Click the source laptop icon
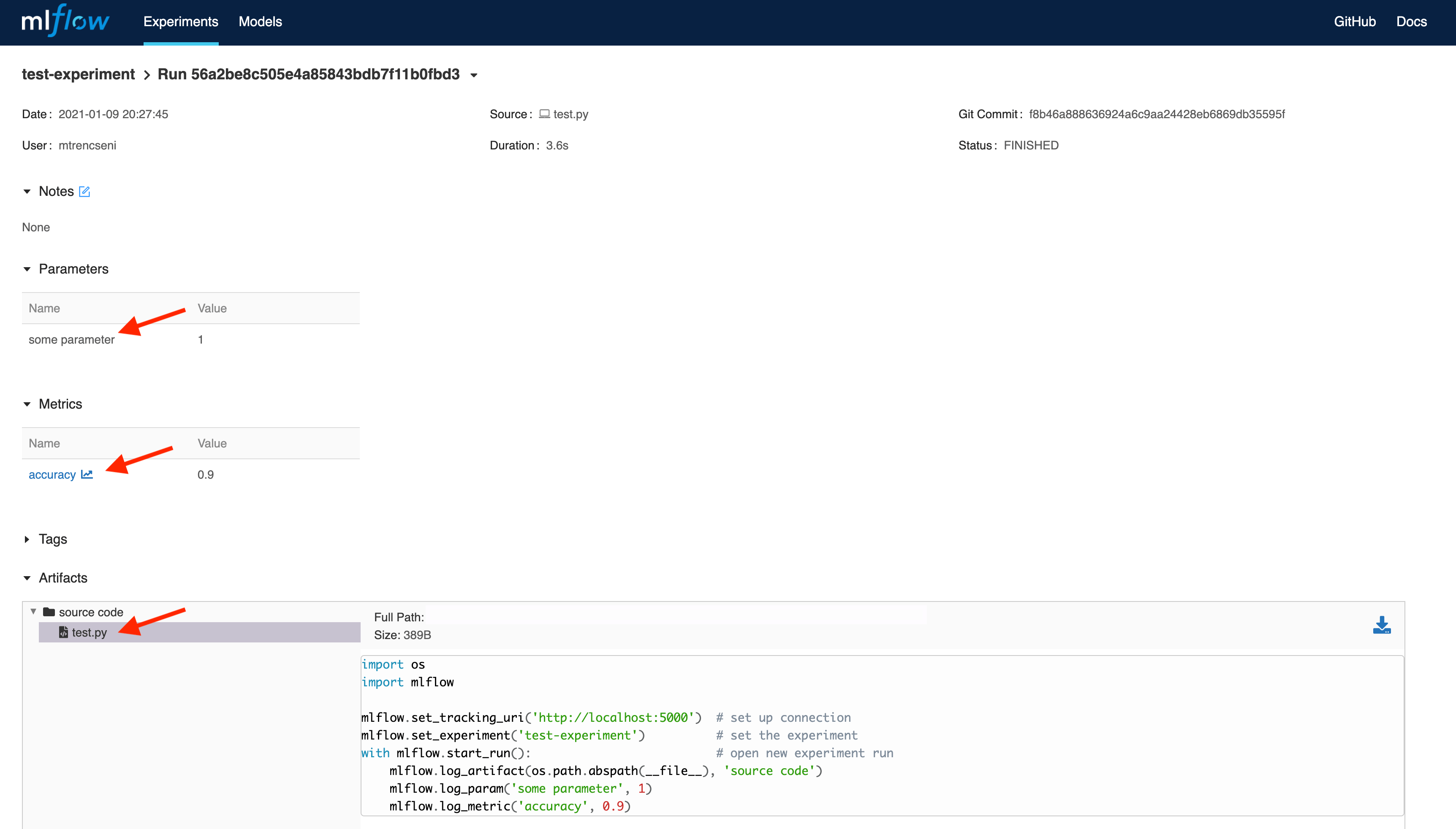This screenshot has width=1456, height=829. [544, 114]
